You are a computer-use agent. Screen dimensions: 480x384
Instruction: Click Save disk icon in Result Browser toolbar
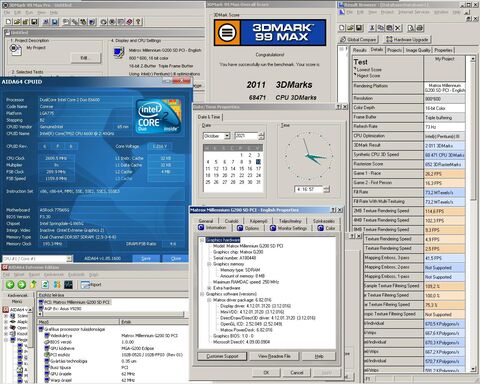click(x=359, y=28)
